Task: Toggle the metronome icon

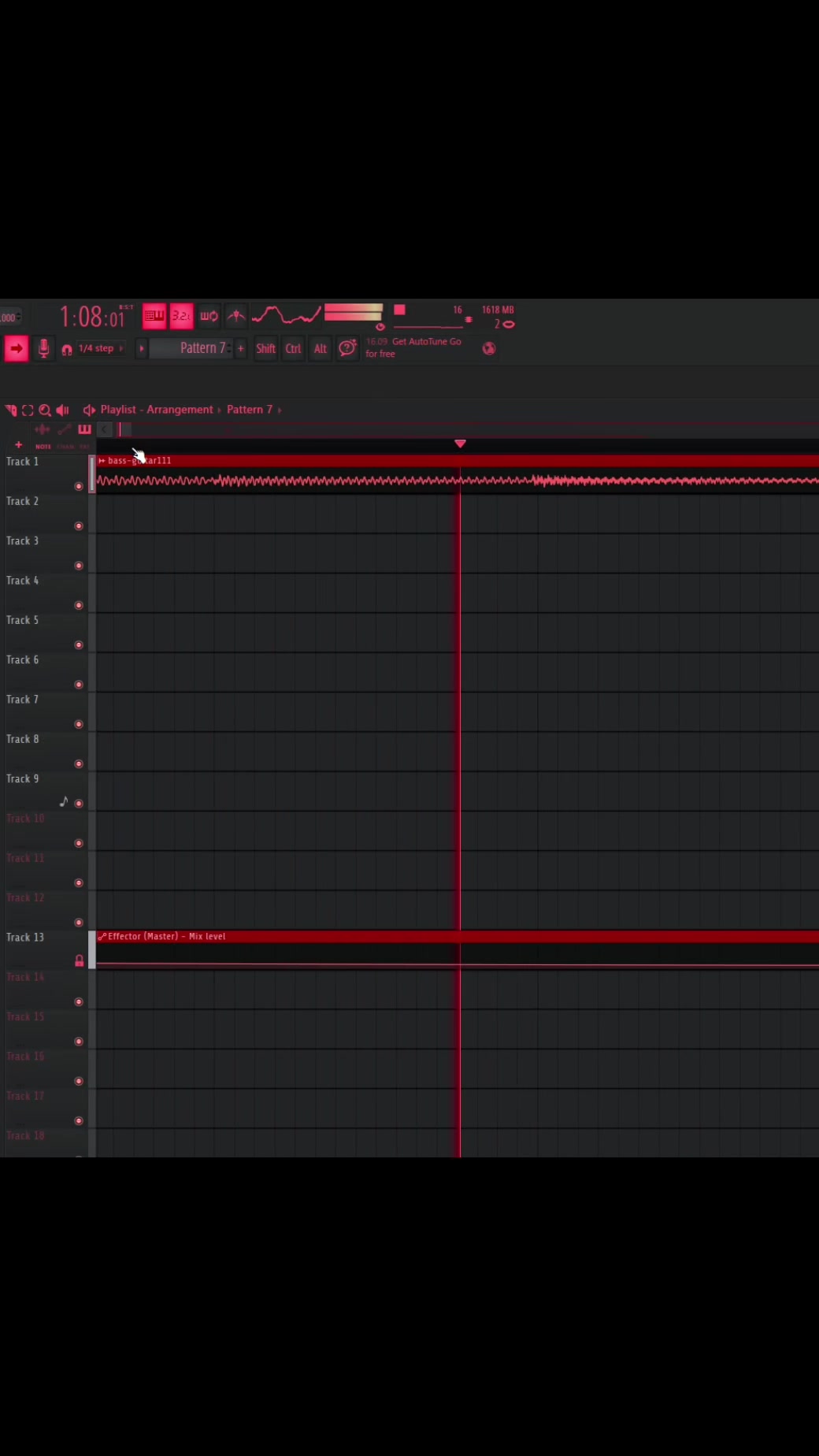Action: (x=235, y=316)
